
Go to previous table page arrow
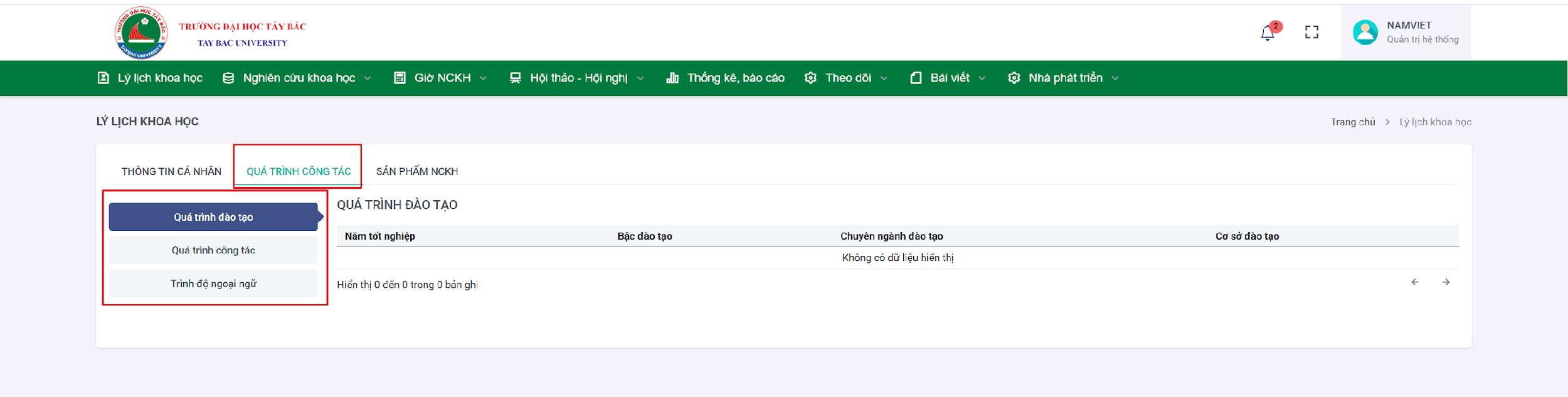pos(1415,282)
